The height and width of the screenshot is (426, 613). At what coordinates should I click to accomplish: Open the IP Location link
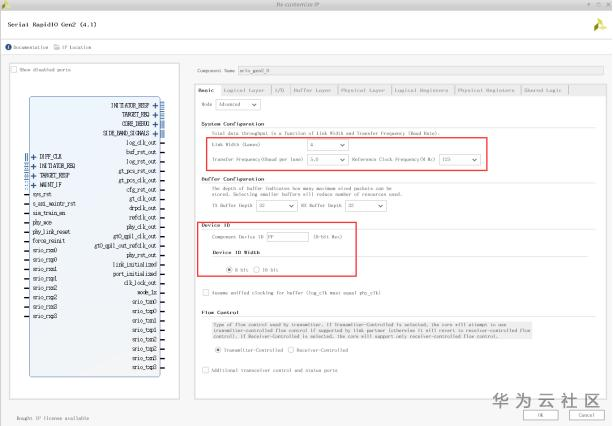pyautogui.click(x=76, y=47)
